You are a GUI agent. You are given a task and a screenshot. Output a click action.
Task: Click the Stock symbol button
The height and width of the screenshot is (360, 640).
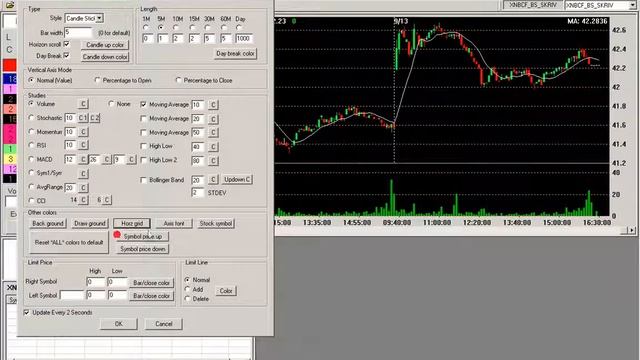[216, 224]
